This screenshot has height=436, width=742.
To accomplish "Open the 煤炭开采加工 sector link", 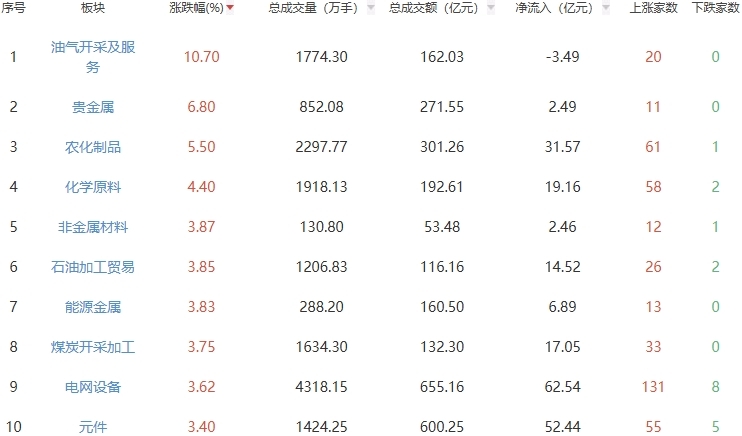I will pyautogui.click(x=93, y=347).
